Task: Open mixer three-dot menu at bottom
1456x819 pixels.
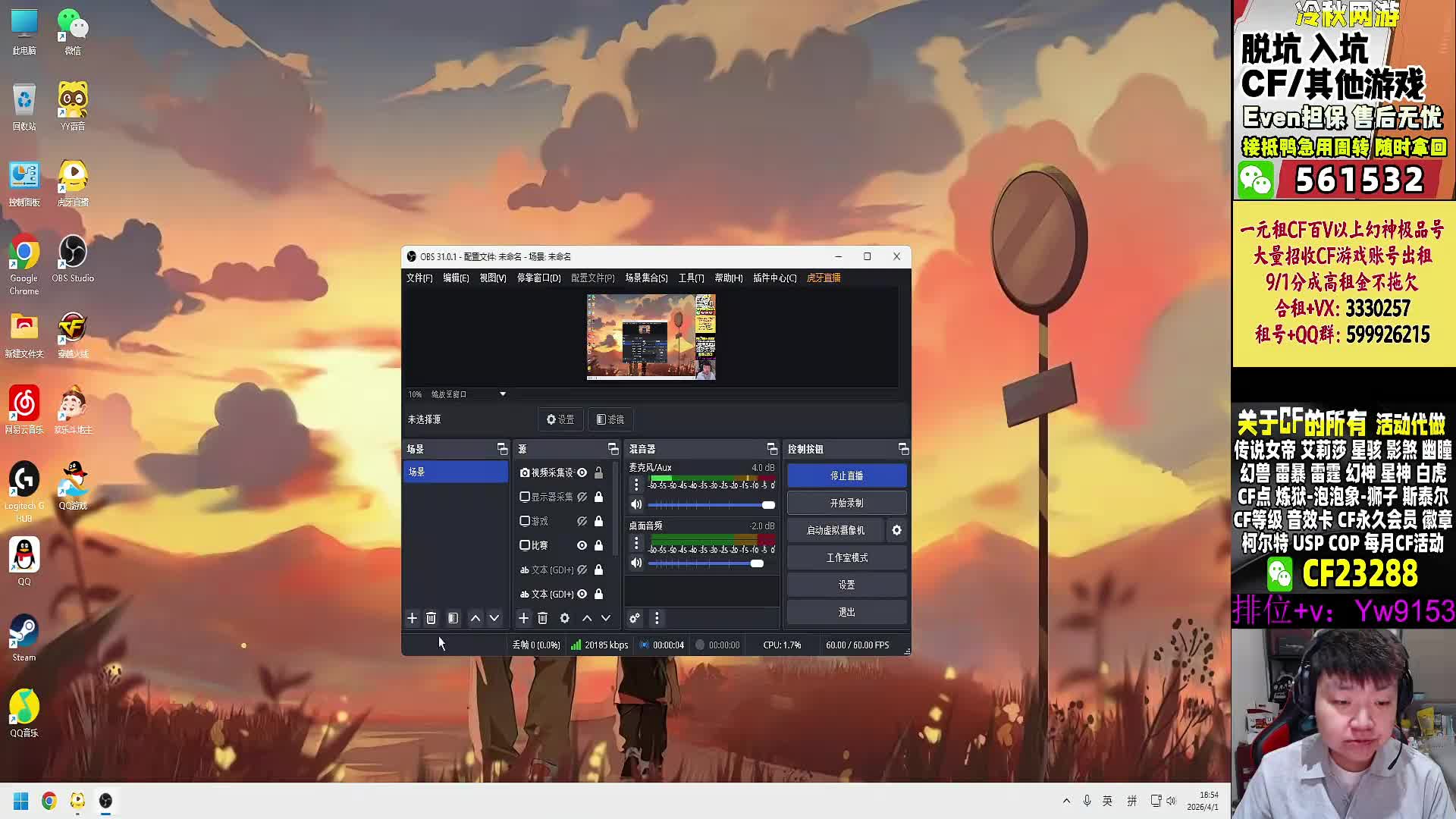Action: point(657,618)
